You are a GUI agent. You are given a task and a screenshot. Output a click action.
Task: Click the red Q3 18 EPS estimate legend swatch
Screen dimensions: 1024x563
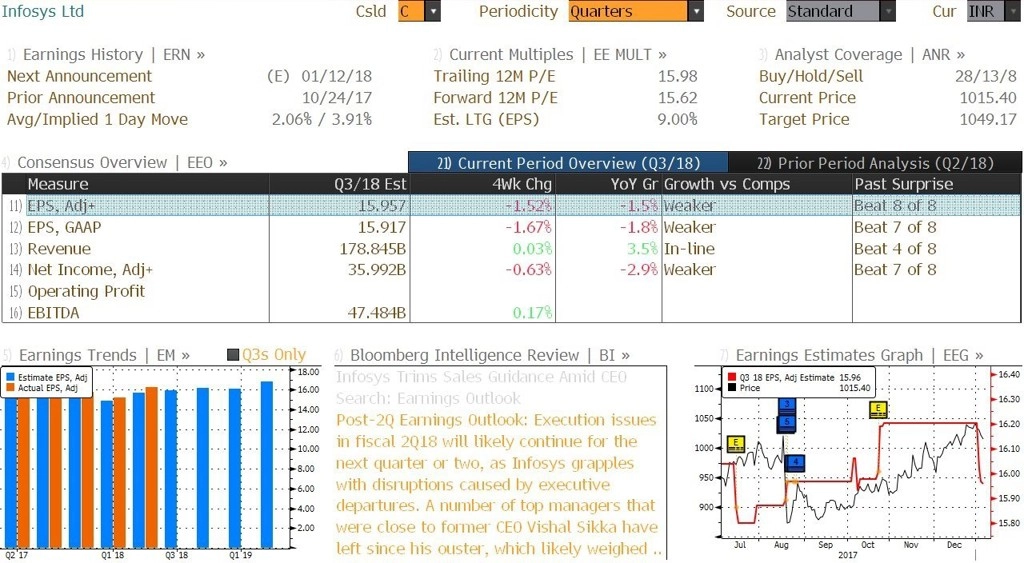pos(731,378)
